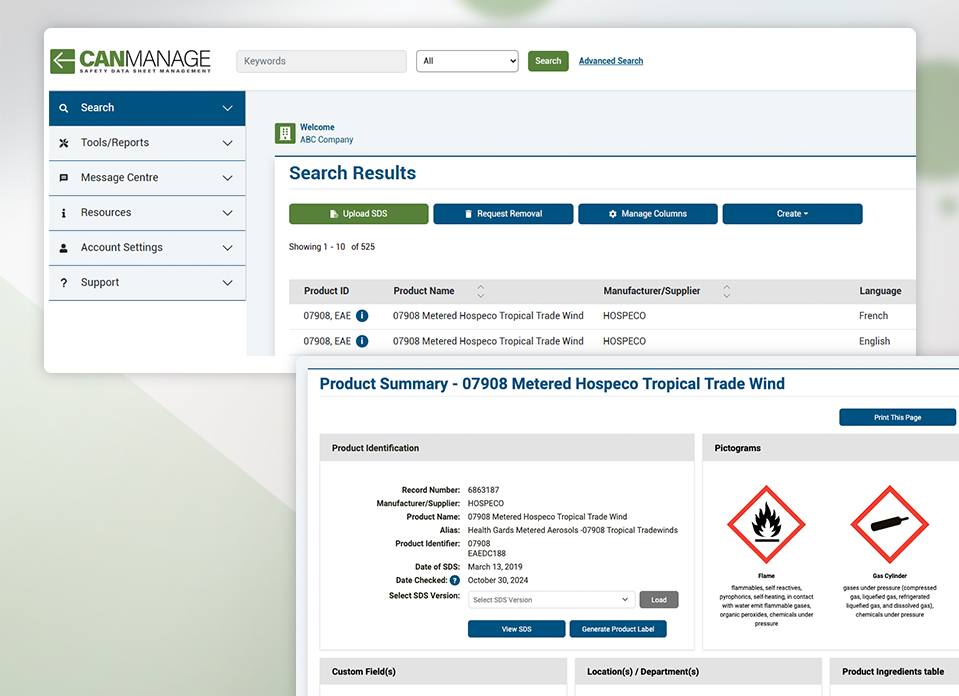Open the Support menu item
959x696 pixels.
pyautogui.click(x=147, y=283)
